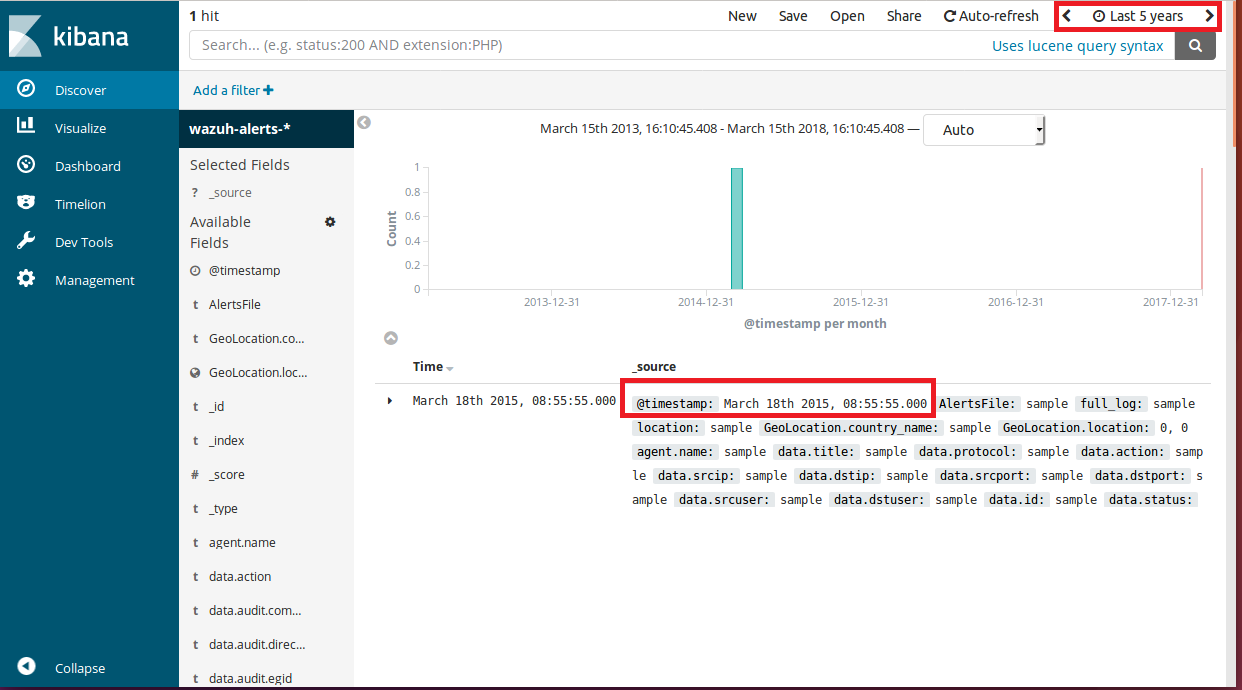Open the Visualize bar chart icon
Screen dimensions: 1242x690
[x=27, y=127]
